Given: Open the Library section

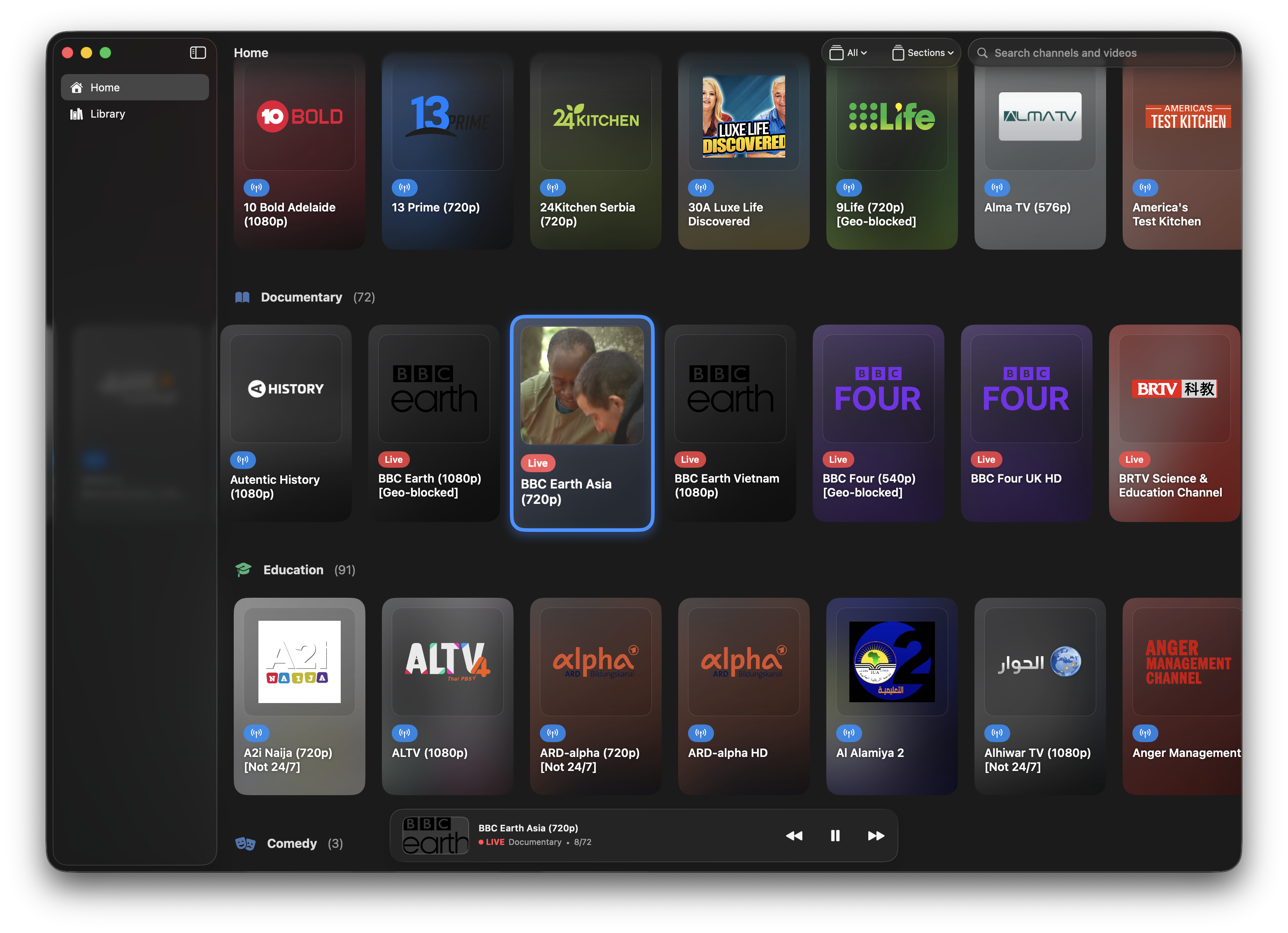Looking at the screenshot, I should [135, 114].
